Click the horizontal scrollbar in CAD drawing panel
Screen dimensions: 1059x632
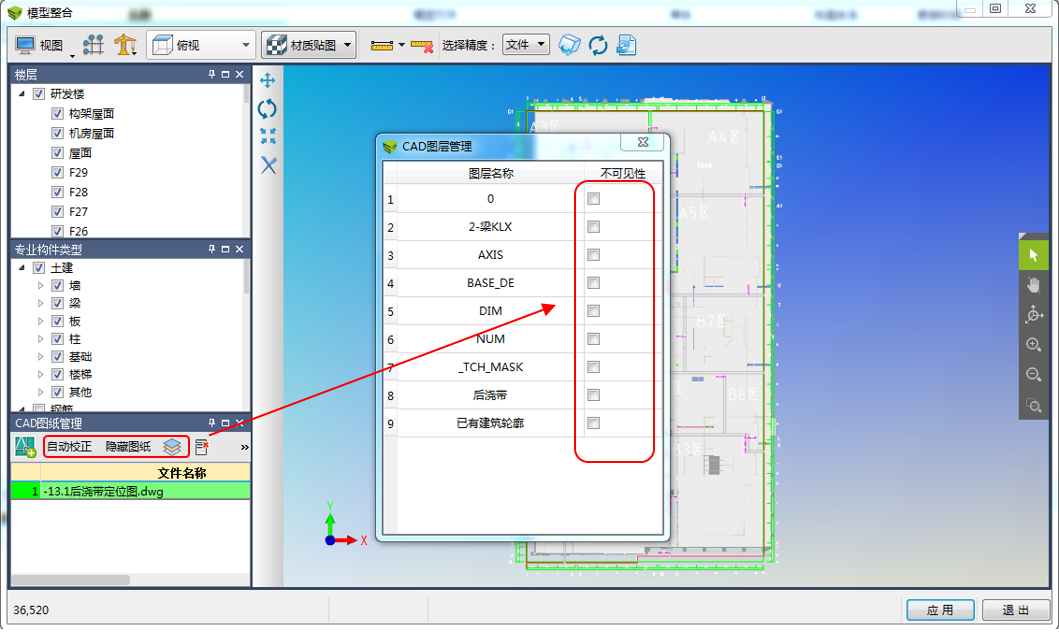(x=71, y=580)
